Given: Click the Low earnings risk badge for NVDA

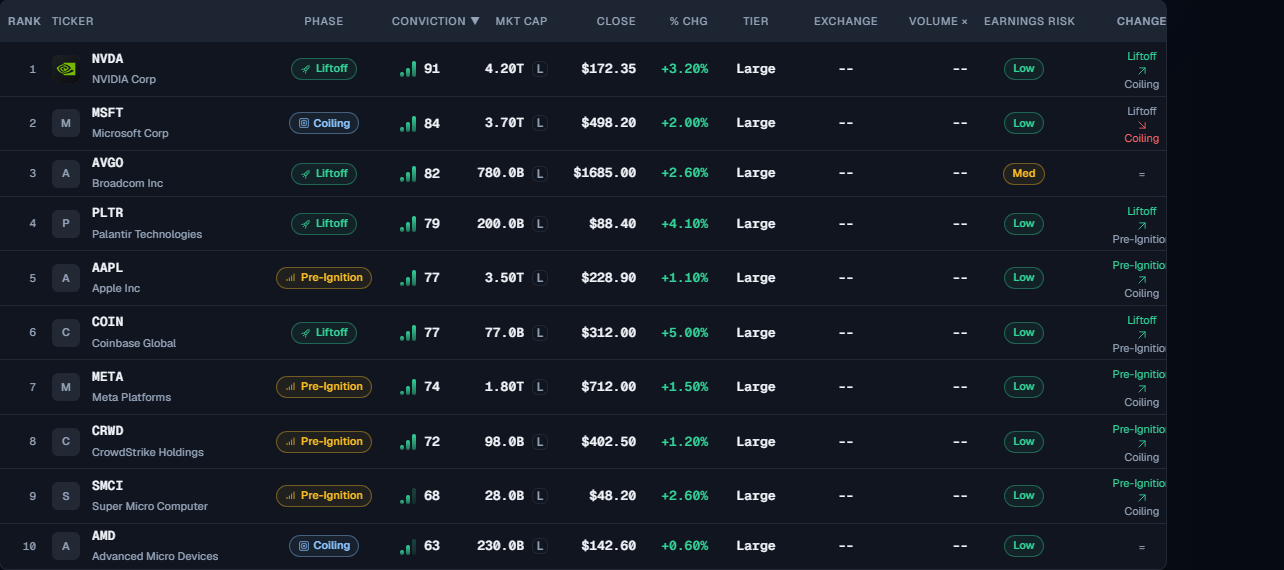Looking at the screenshot, I should point(1024,69).
